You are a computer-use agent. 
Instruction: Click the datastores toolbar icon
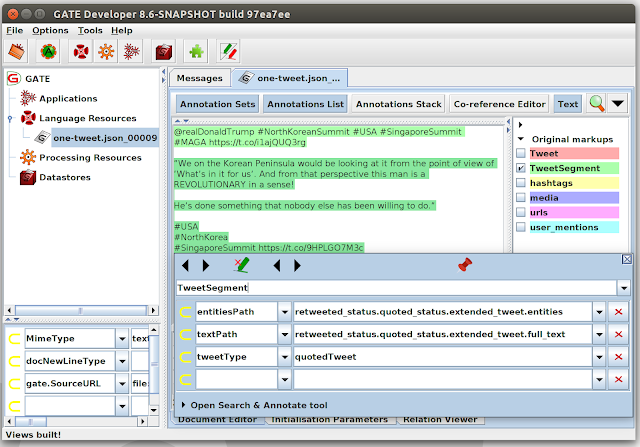[x=164, y=51]
